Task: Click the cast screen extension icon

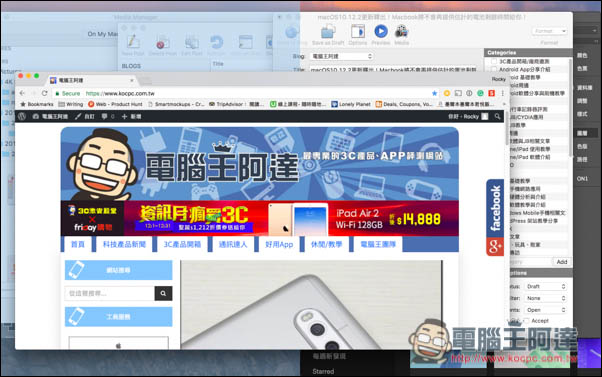Action: point(458,93)
